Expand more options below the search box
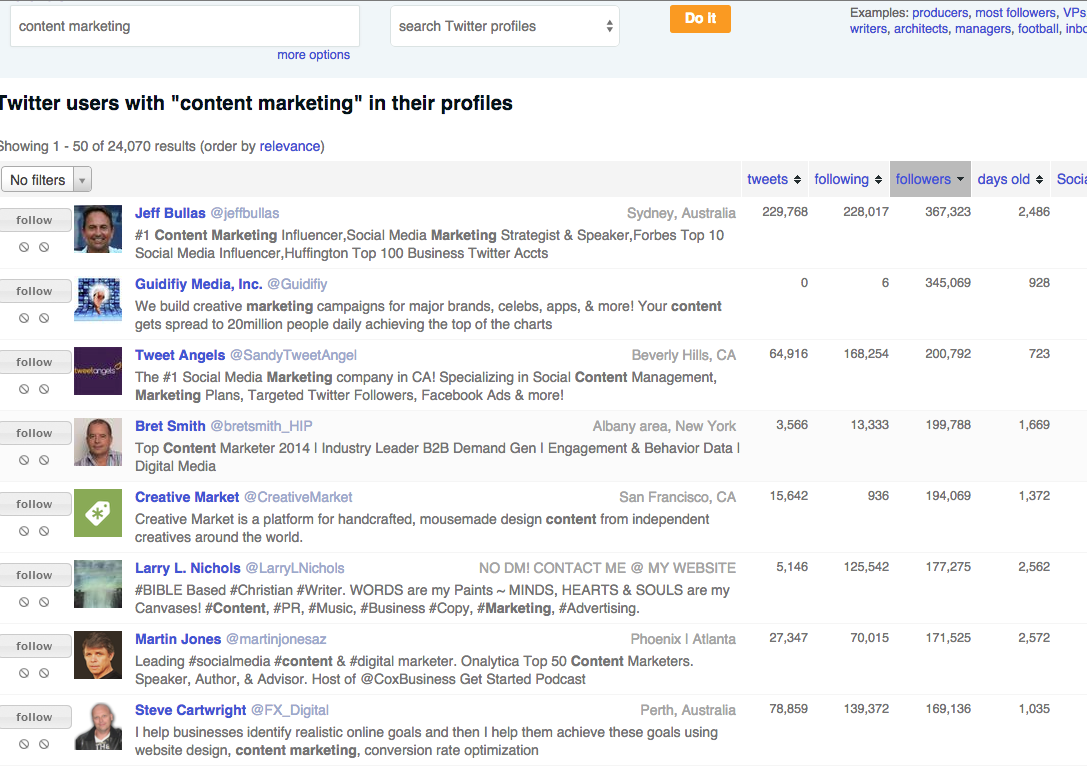 click(313, 55)
